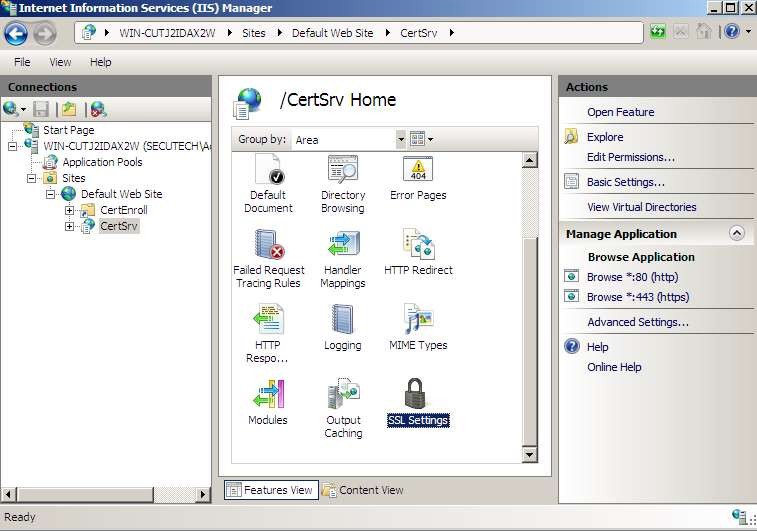Select the Default Web Site tree item
Viewport: 757px width, 531px height.
122,194
